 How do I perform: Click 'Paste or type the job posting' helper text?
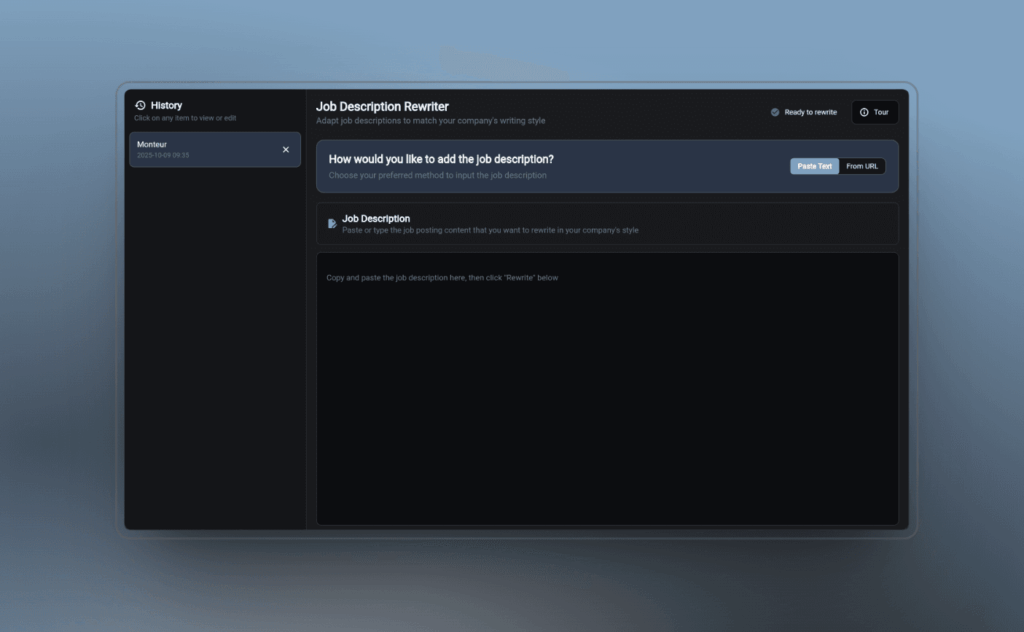(490, 230)
